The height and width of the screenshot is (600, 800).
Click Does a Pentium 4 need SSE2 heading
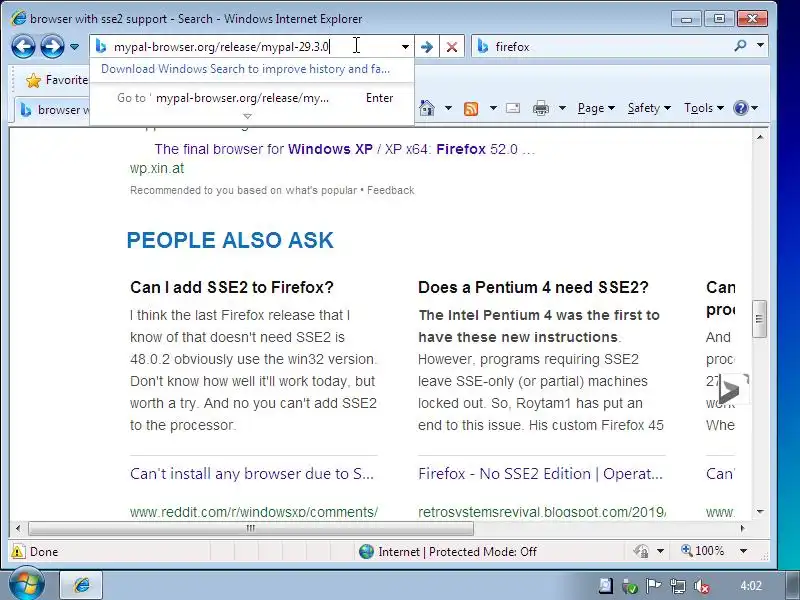tap(533, 287)
